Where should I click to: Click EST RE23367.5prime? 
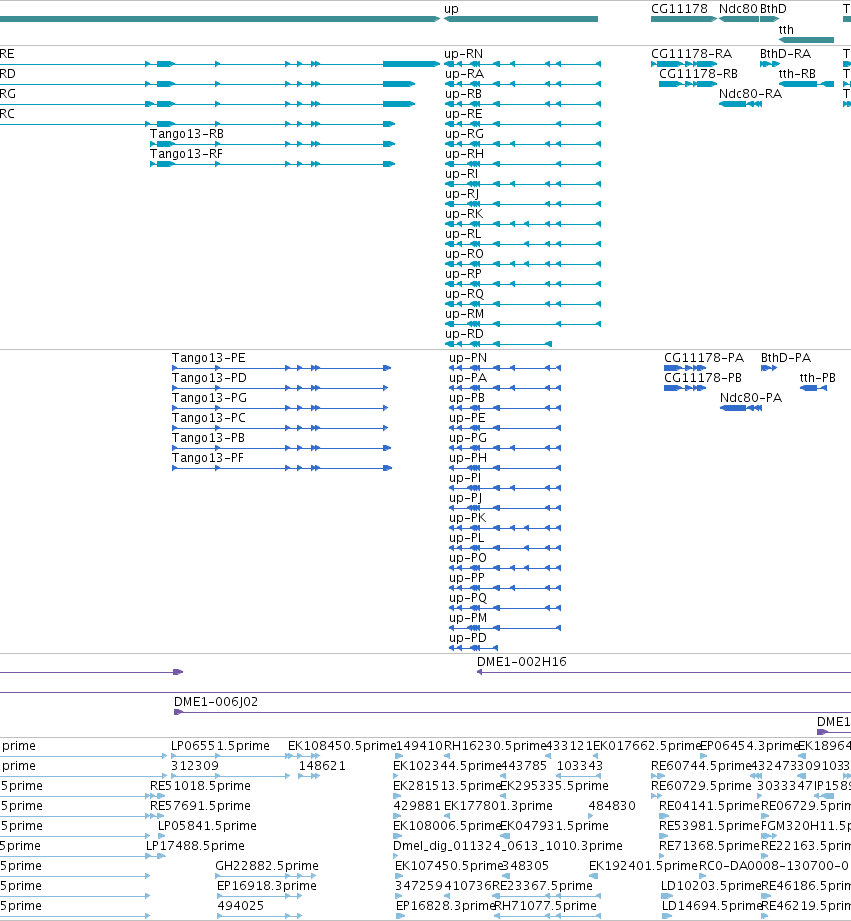(x=542, y=886)
